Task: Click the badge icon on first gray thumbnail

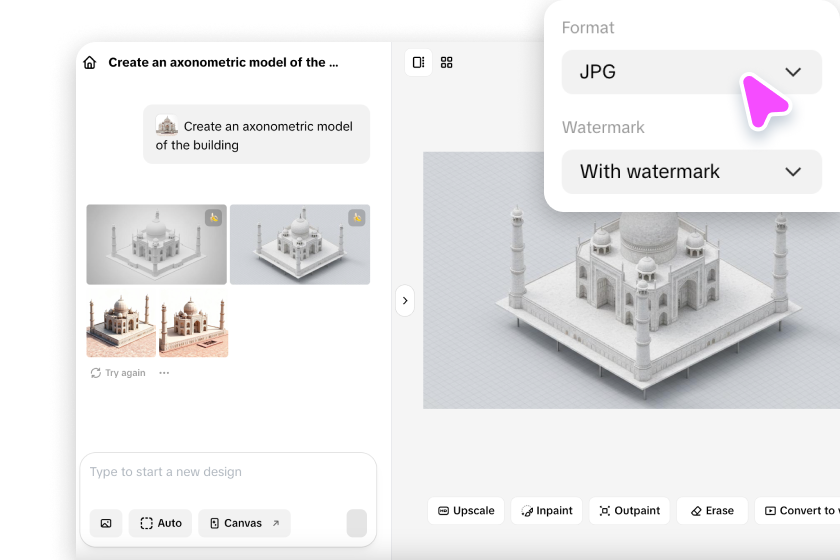Action: pyautogui.click(x=213, y=218)
